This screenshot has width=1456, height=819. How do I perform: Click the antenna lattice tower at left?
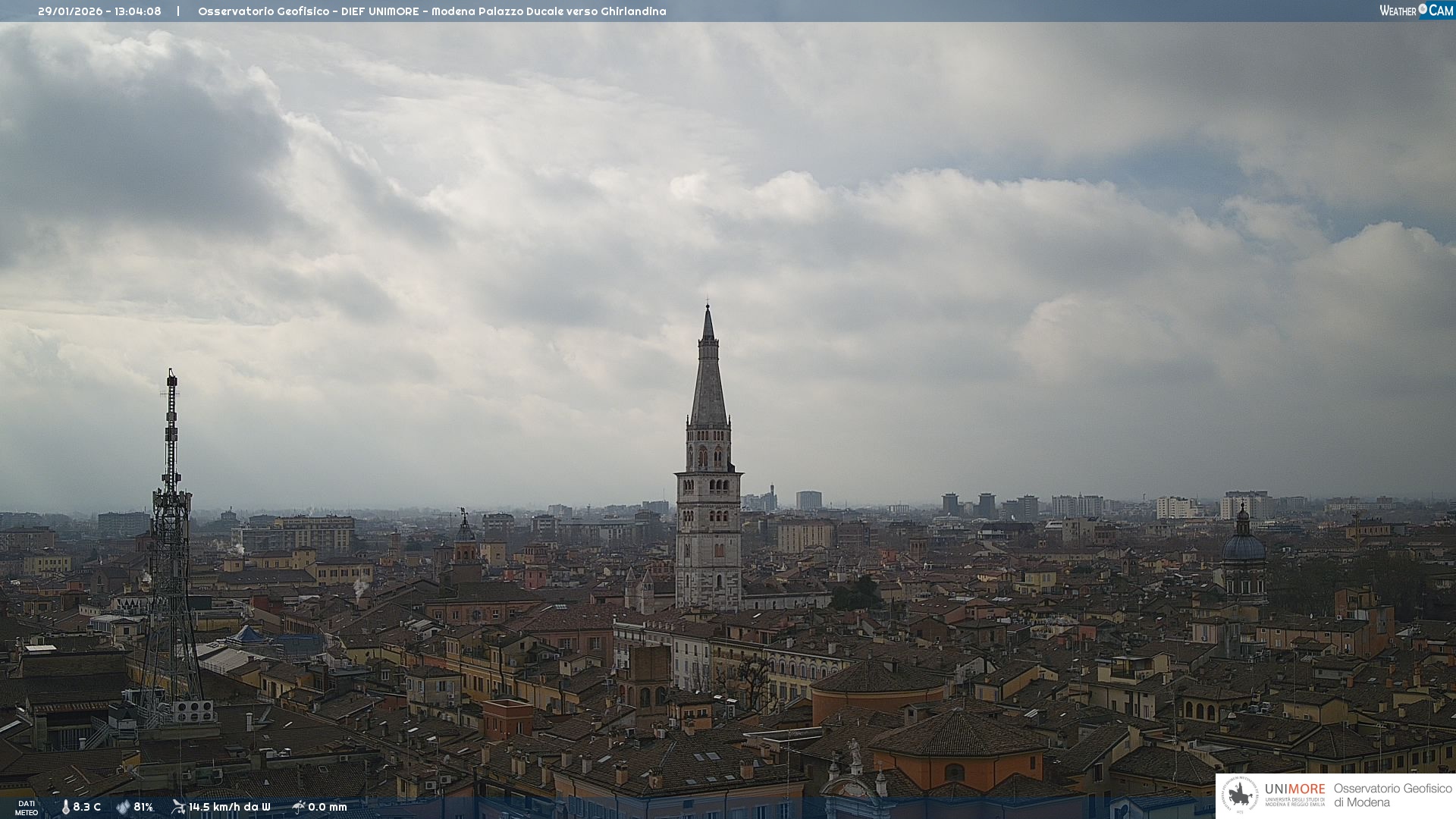pyautogui.click(x=171, y=546)
